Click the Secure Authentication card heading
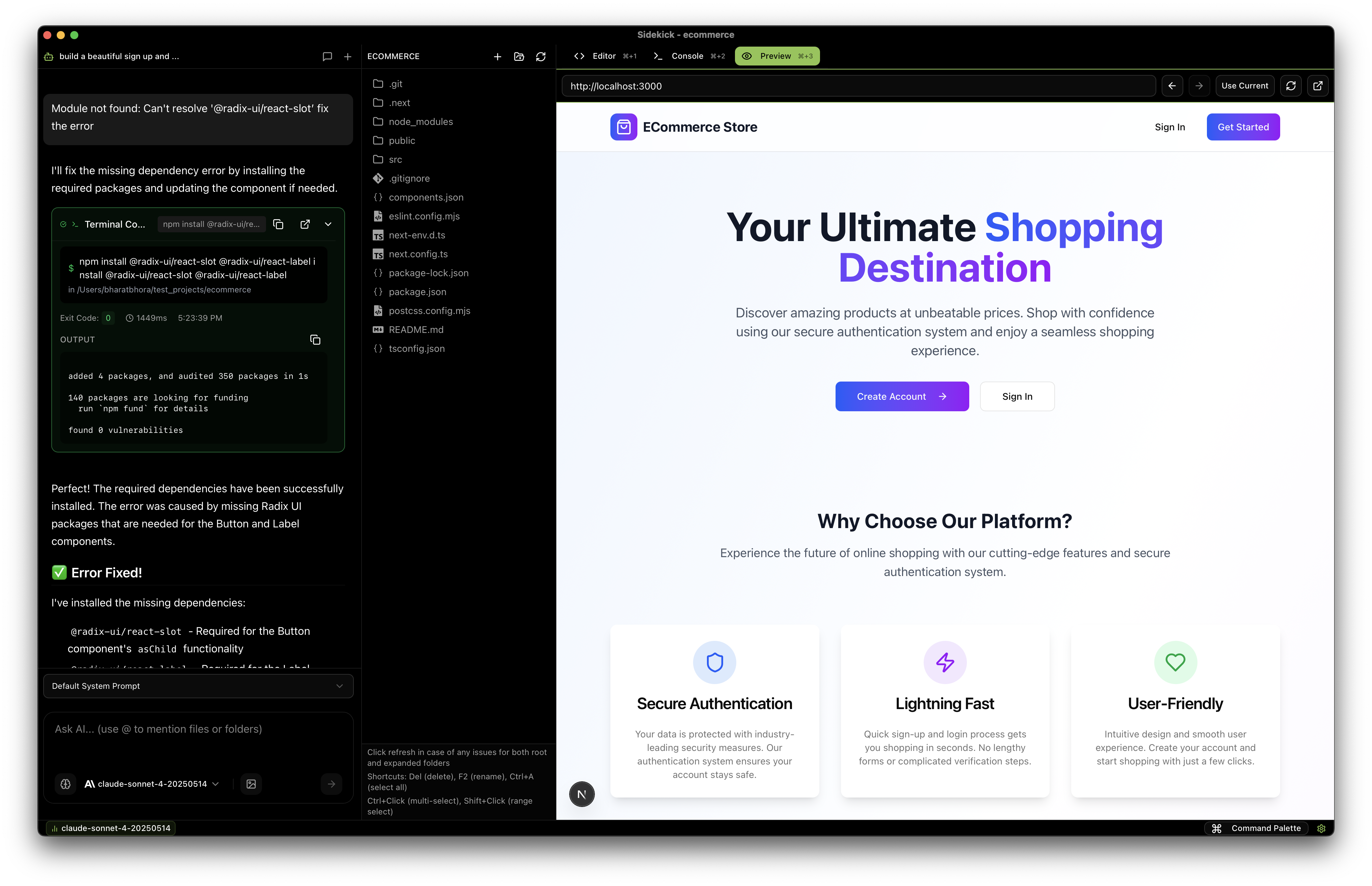Screen dimensions: 1372x886 point(714,704)
